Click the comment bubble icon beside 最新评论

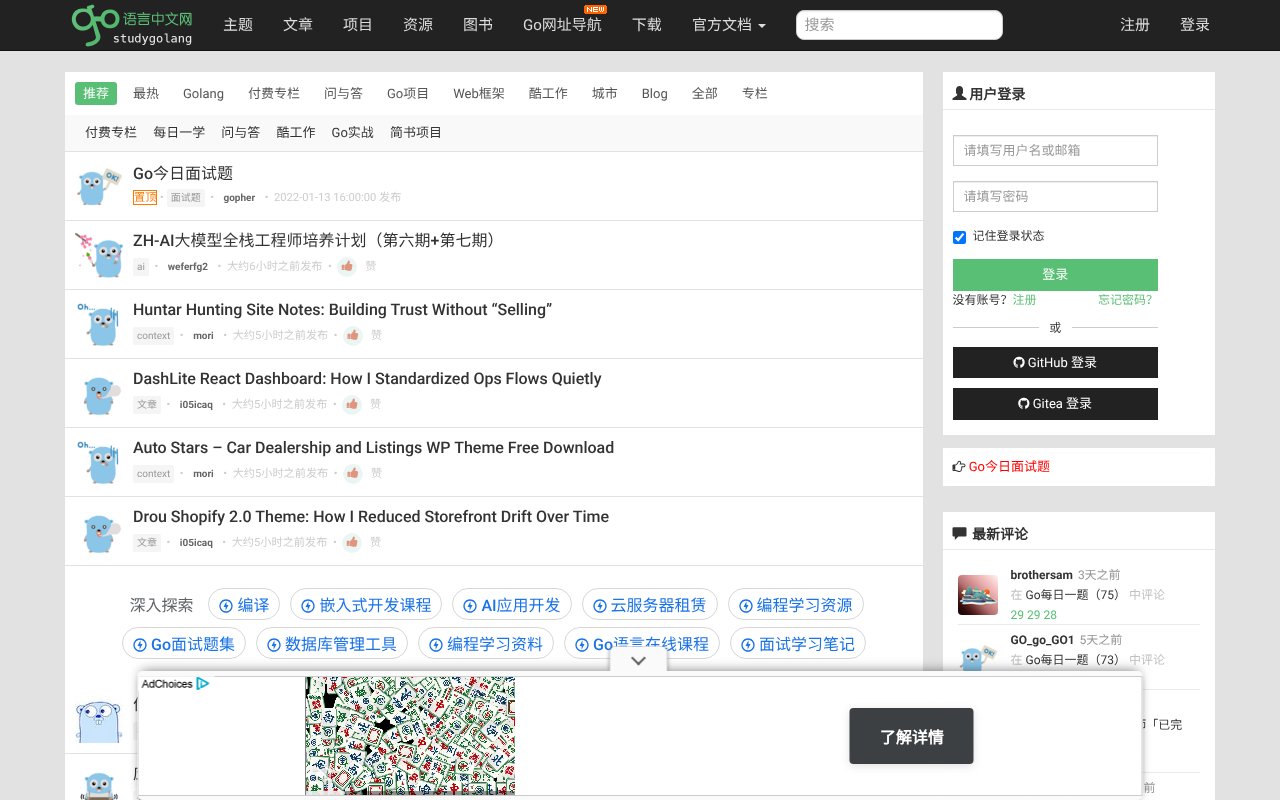coord(960,533)
